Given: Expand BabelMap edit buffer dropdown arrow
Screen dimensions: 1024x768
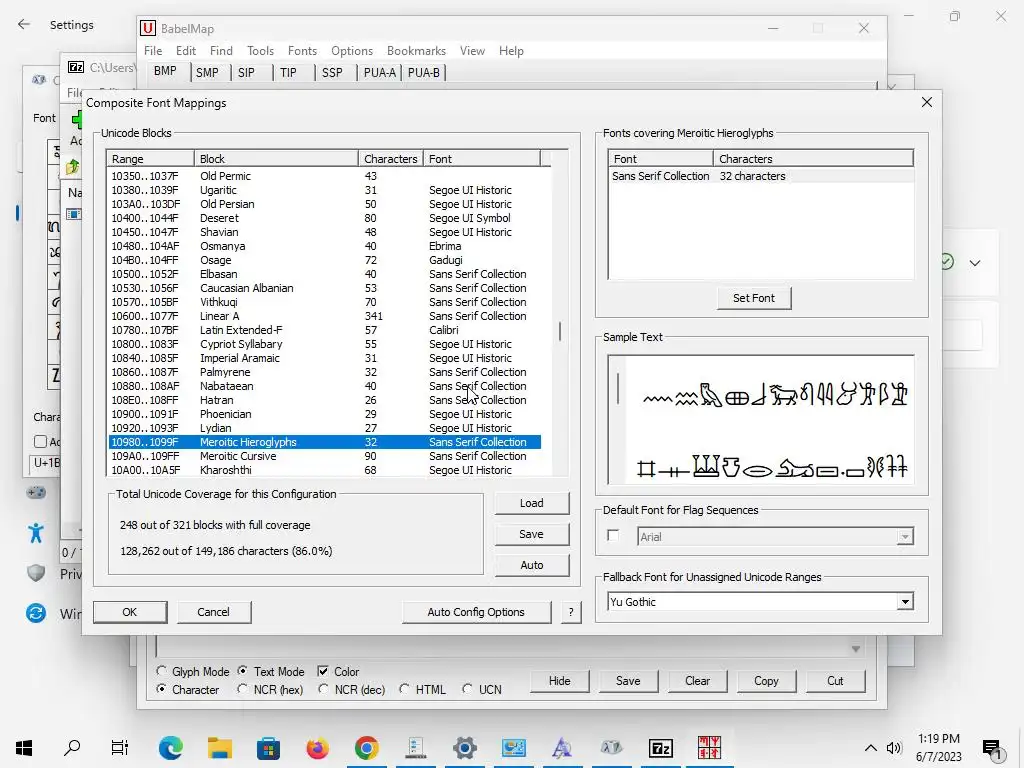Looking at the screenshot, I should point(856,649).
